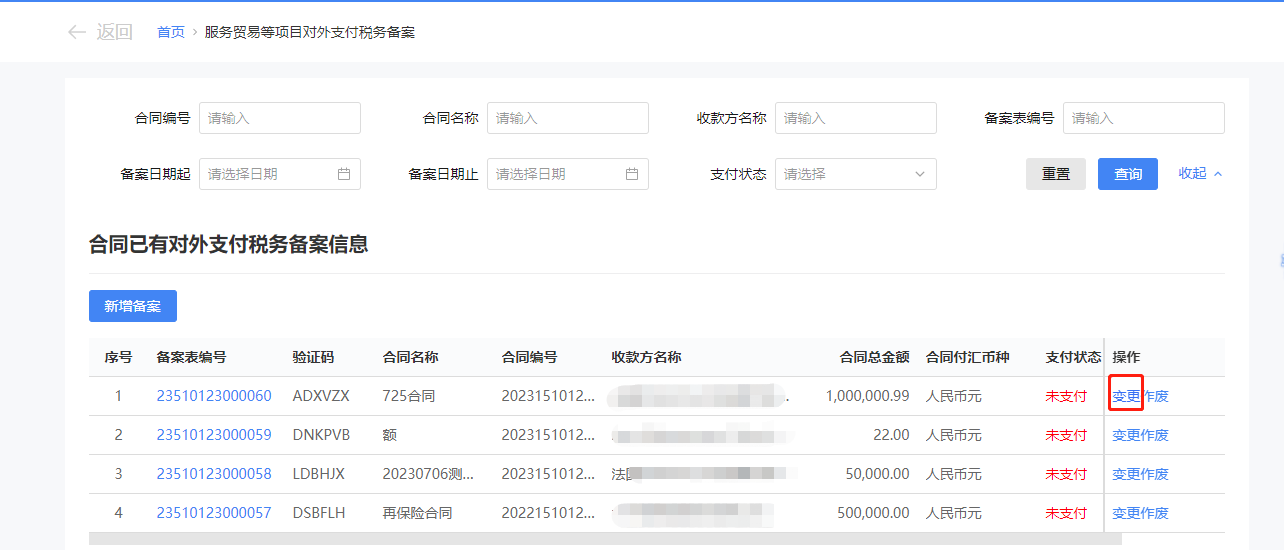Click the 重置 reset button
This screenshot has height=550, width=1284.
[x=1055, y=174]
